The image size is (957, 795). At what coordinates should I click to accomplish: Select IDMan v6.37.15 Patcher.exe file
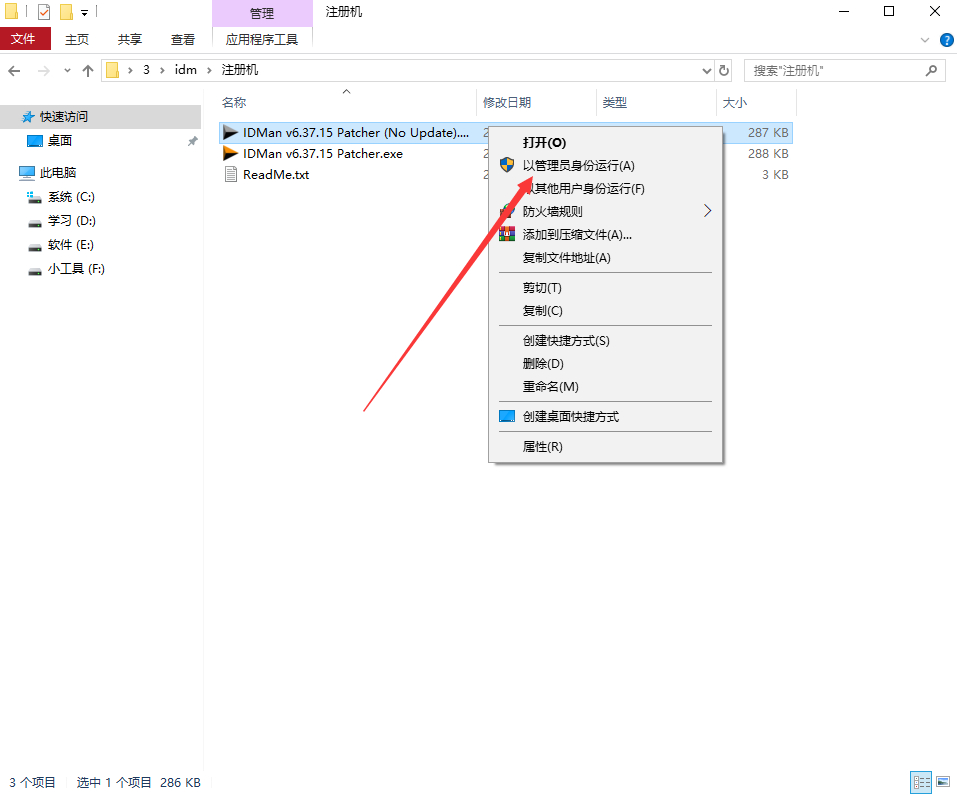coord(323,154)
